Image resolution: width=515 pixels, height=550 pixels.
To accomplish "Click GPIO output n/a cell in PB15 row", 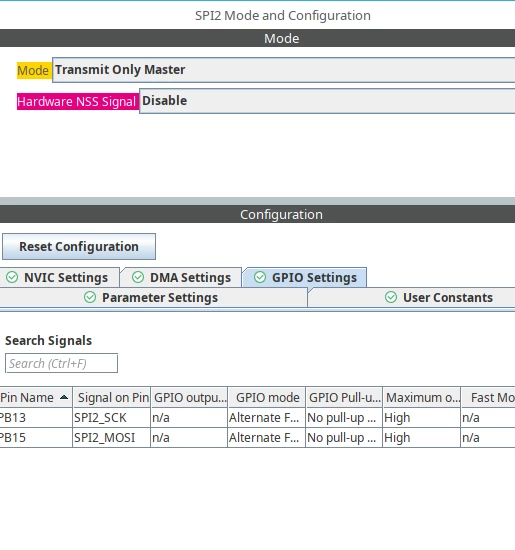I will (x=189, y=438).
